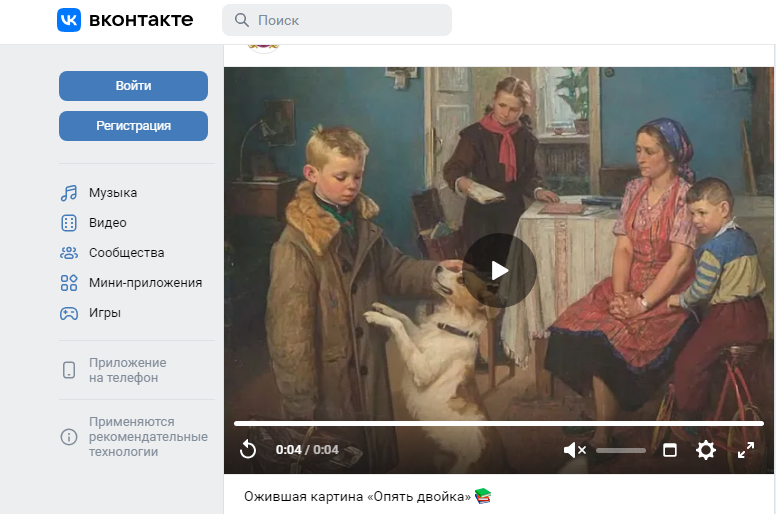Click the music note icon in sidebar
The image size is (776, 514).
[x=69, y=193]
